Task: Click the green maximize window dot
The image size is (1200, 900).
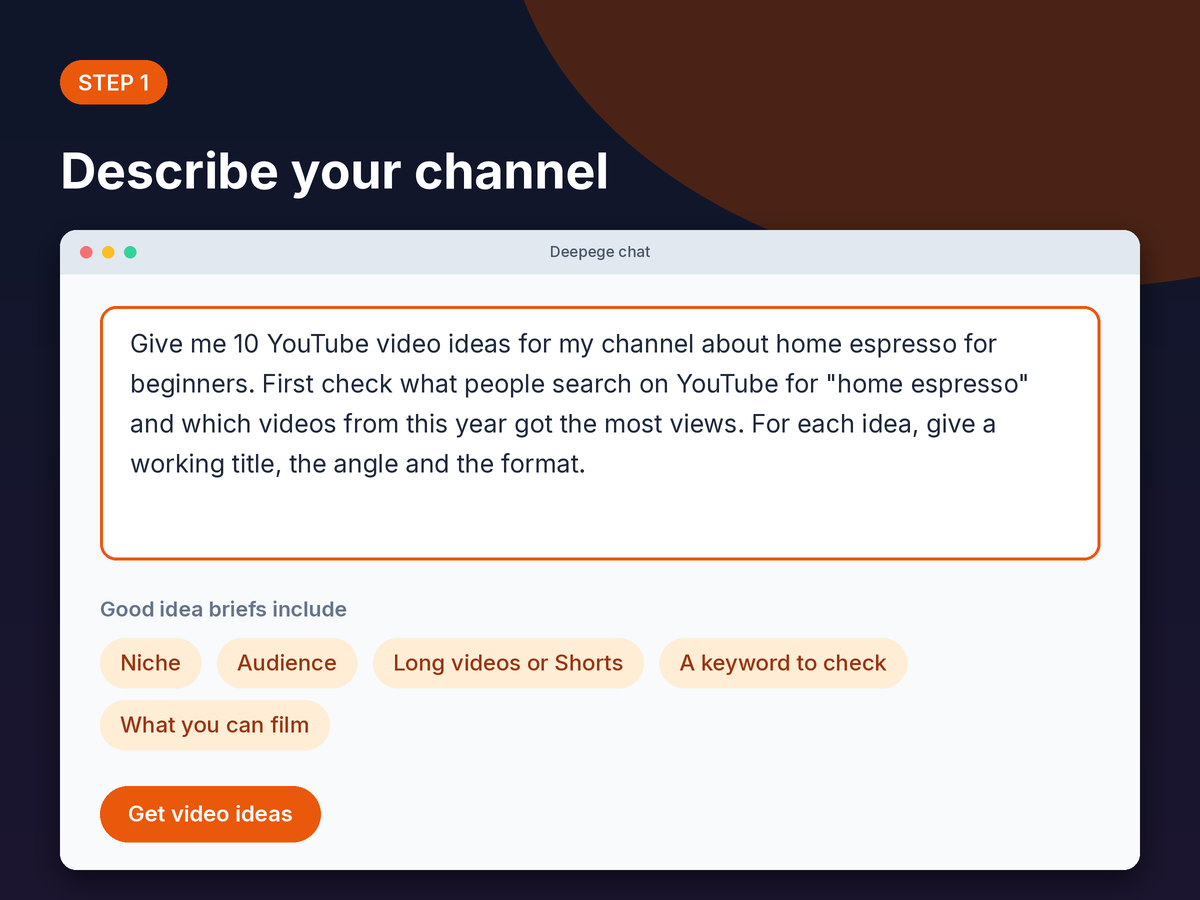Action: tap(130, 252)
